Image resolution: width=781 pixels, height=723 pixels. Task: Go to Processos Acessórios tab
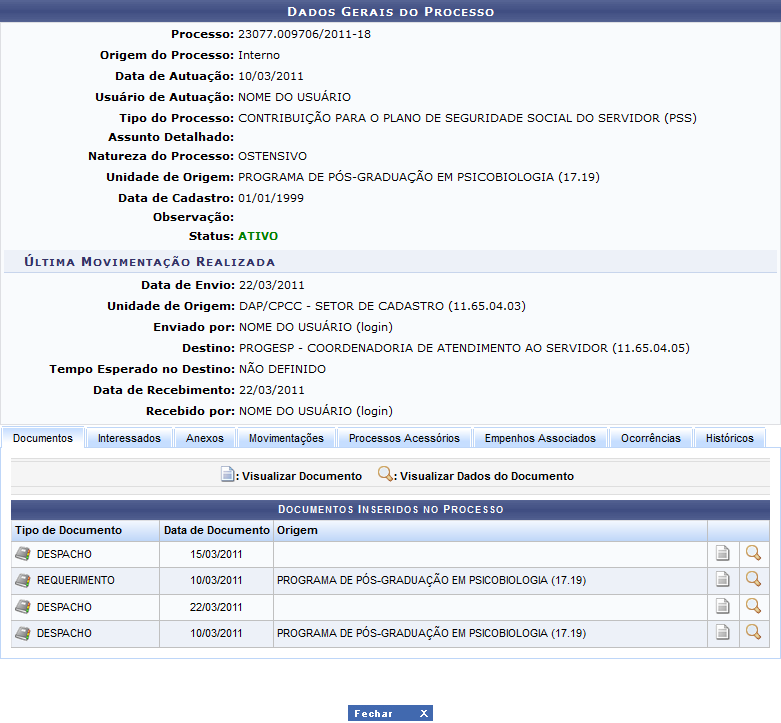[x=404, y=438]
